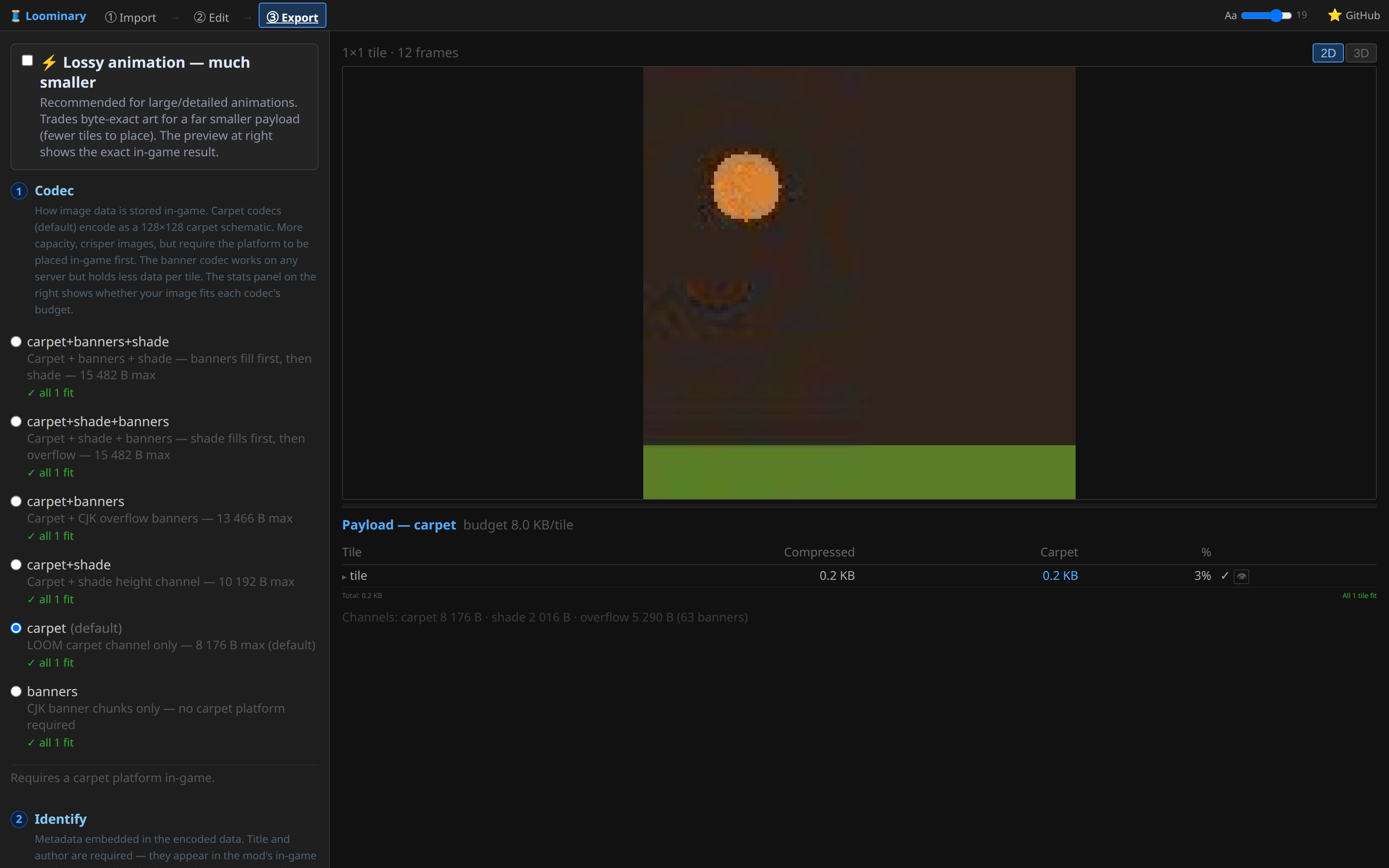Click the animation preview image
The image size is (1389, 868).
tap(859, 283)
